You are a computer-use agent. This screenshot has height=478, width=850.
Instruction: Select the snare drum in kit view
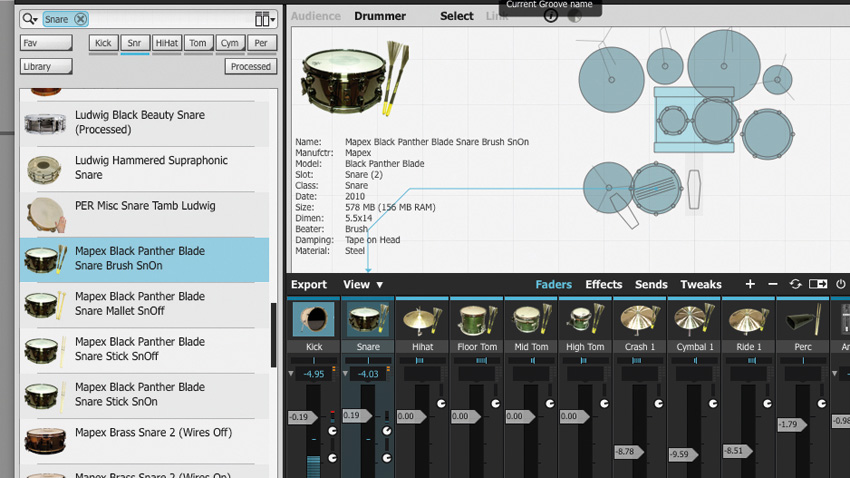coord(656,189)
